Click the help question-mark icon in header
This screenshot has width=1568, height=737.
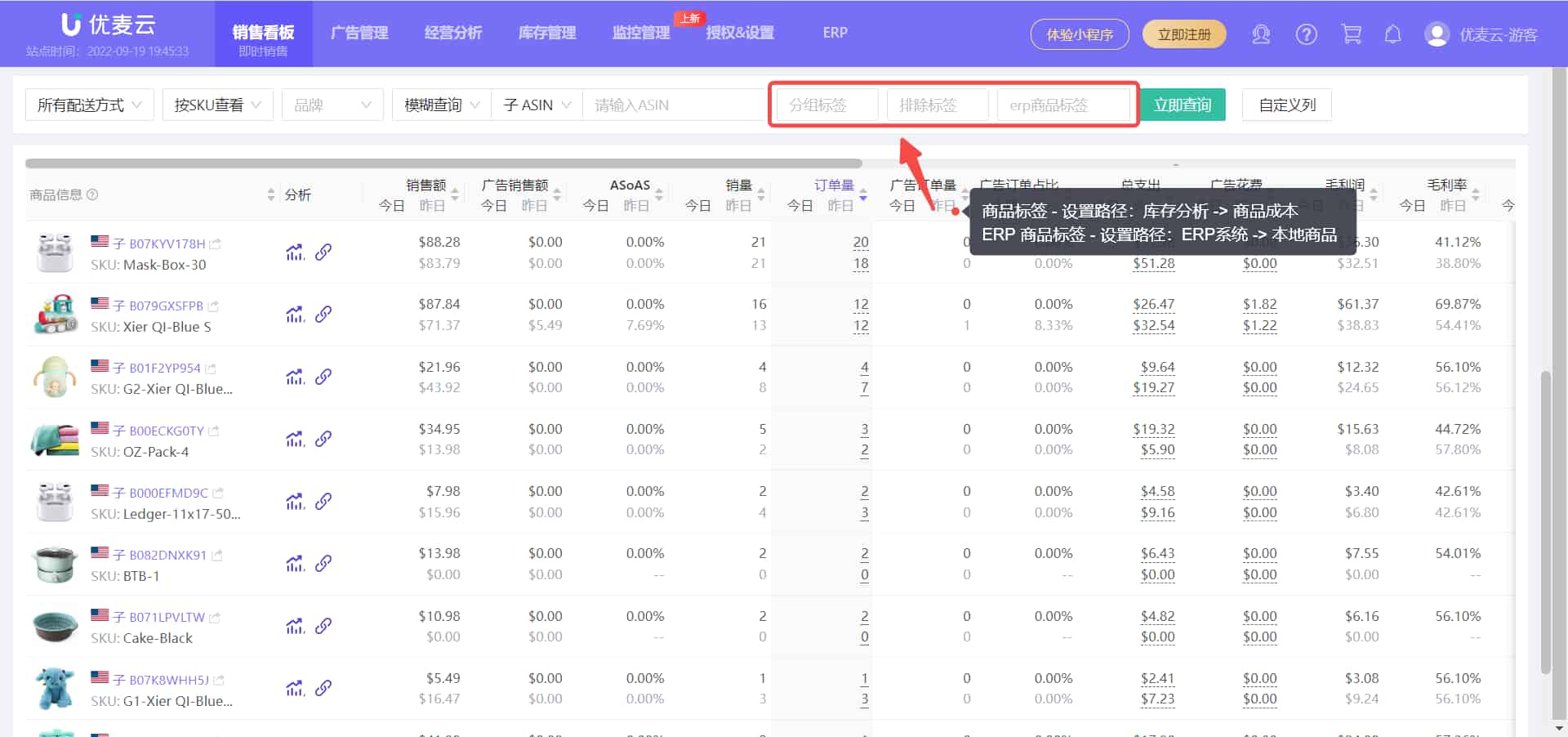tap(1306, 34)
